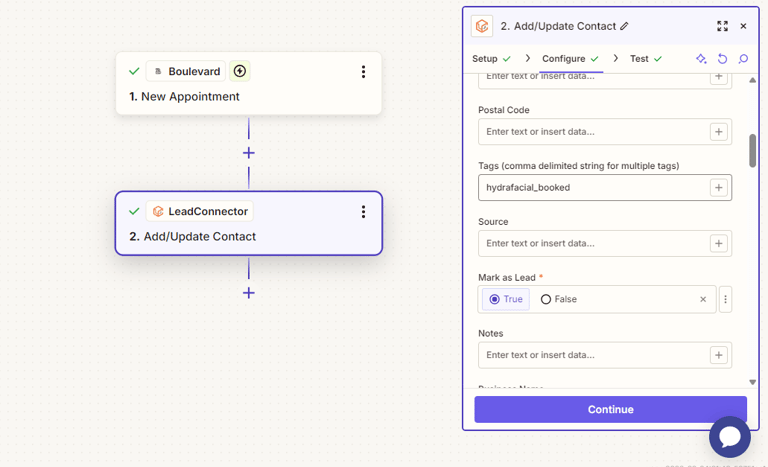Click the upgrade arrow icon on the Boulevard step
This screenshot has width=768, height=467.
239,71
